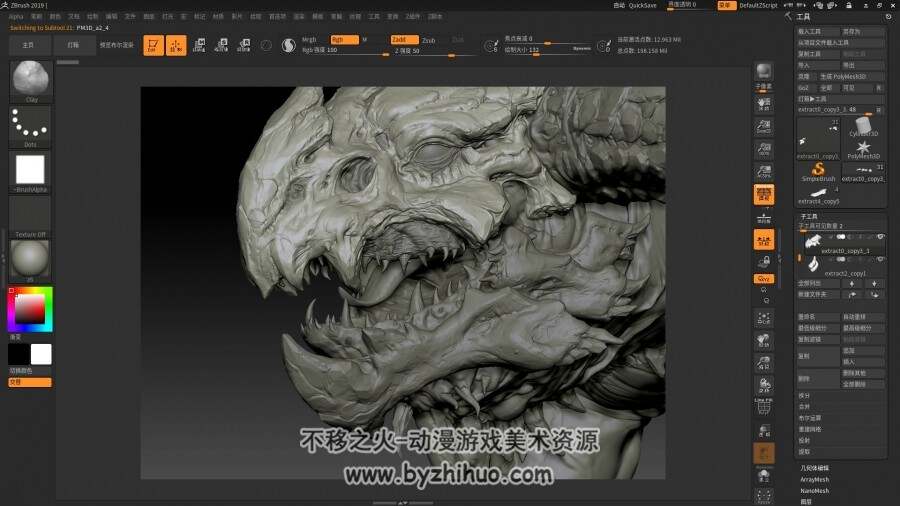Expand the 拆分 (Split) section
This screenshot has height=506, width=900.
[804, 396]
